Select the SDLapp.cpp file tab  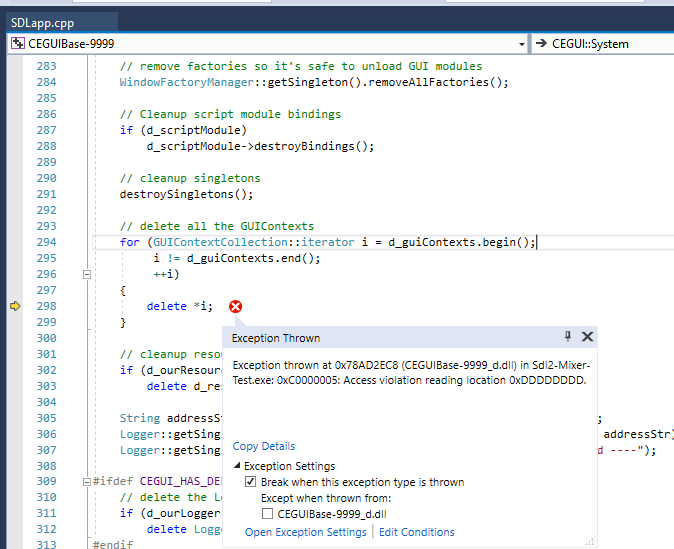tap(41, 20)
